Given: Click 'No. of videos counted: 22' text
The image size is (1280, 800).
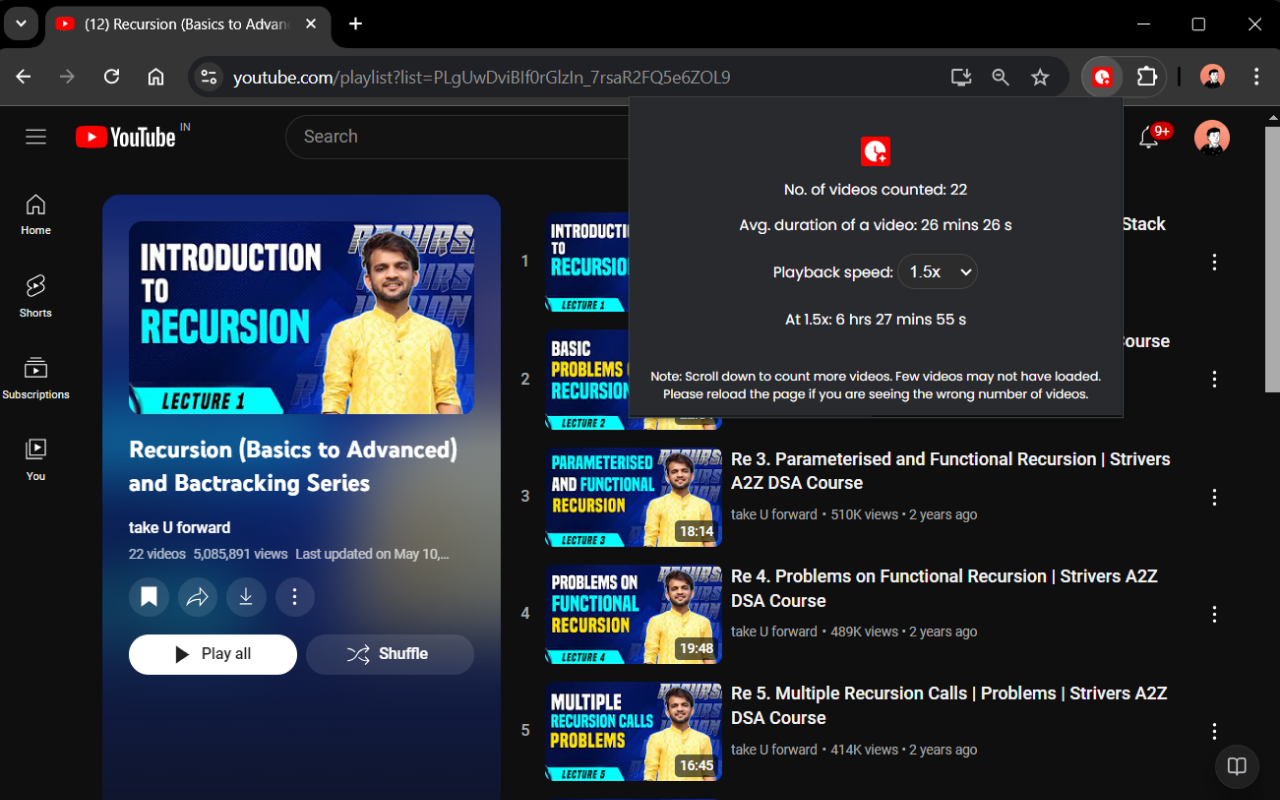Looking at the screenshot, I should click(875, 189).
